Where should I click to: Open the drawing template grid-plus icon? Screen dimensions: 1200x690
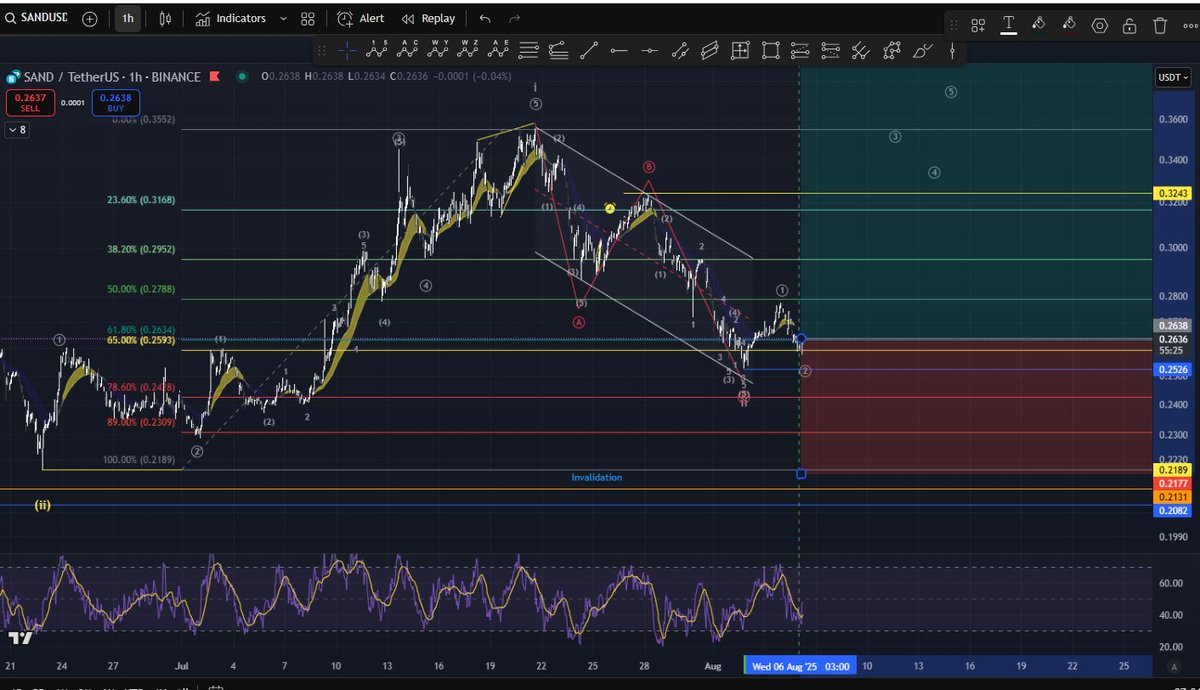pyautogui.click(x=978, y=25)
